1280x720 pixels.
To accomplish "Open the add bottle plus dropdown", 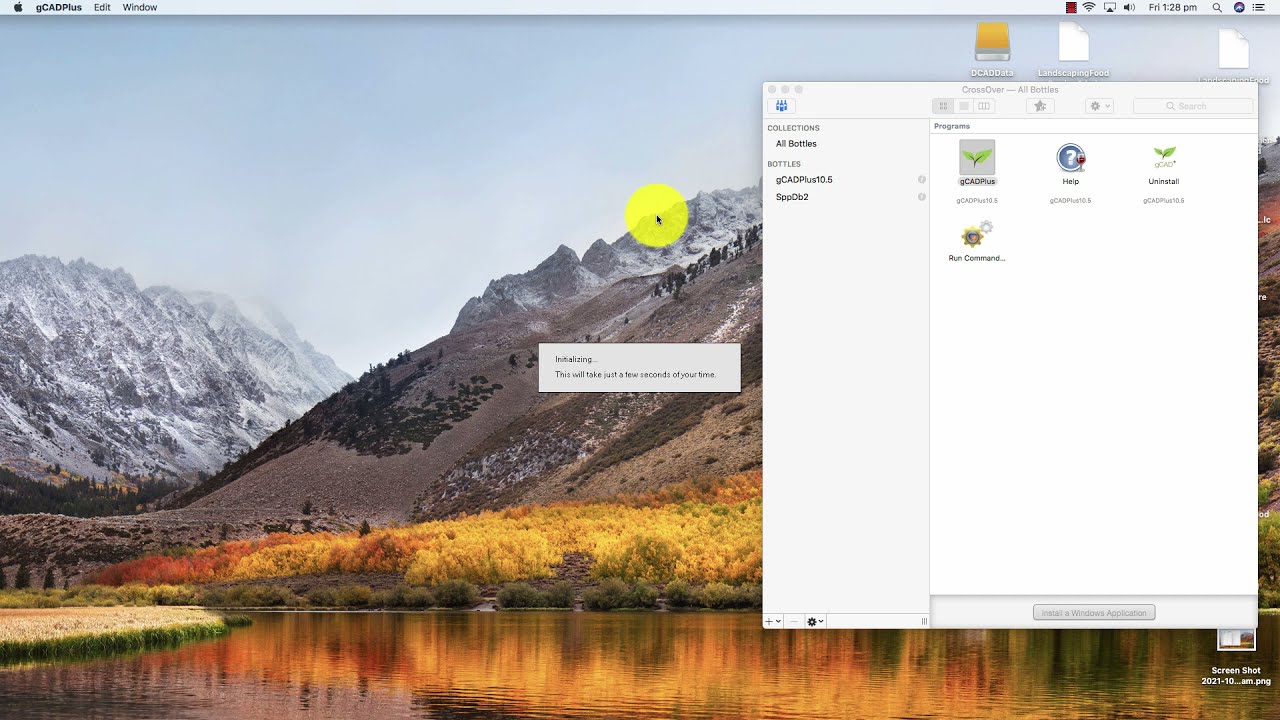I will coord(773,621).
